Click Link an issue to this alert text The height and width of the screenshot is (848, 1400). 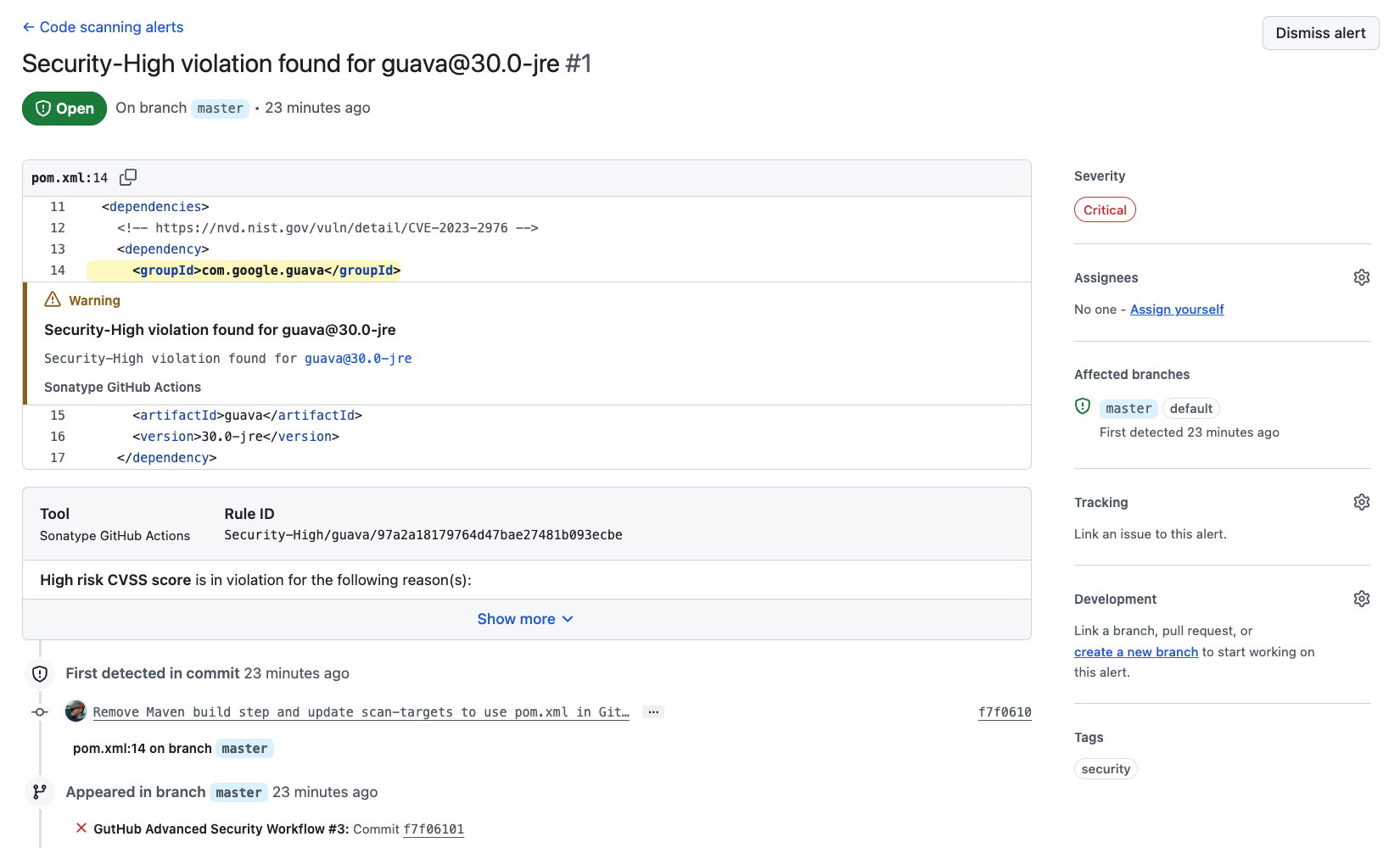[x=1151, y=534]
